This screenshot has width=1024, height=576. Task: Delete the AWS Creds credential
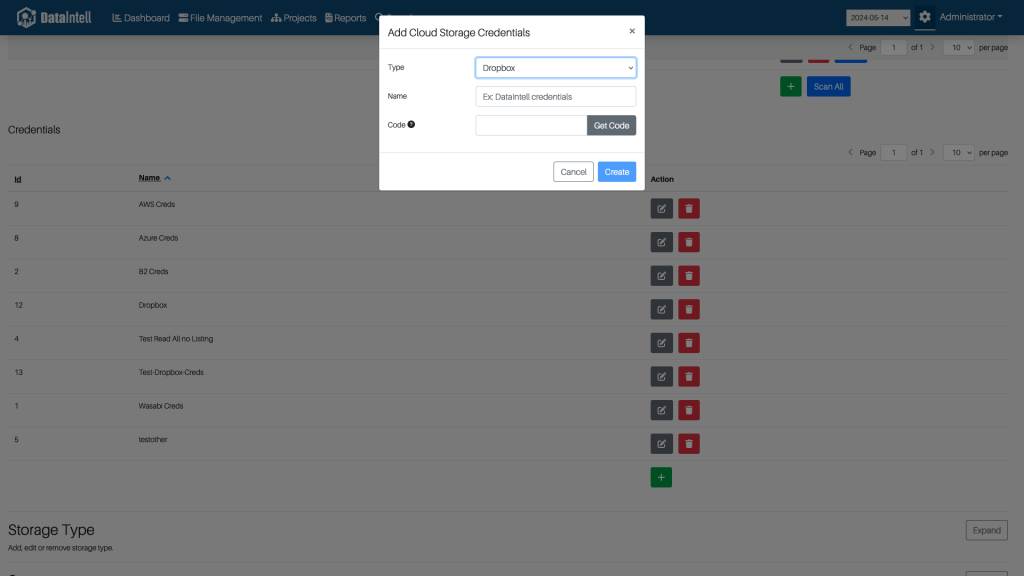[x=688, y=208]
